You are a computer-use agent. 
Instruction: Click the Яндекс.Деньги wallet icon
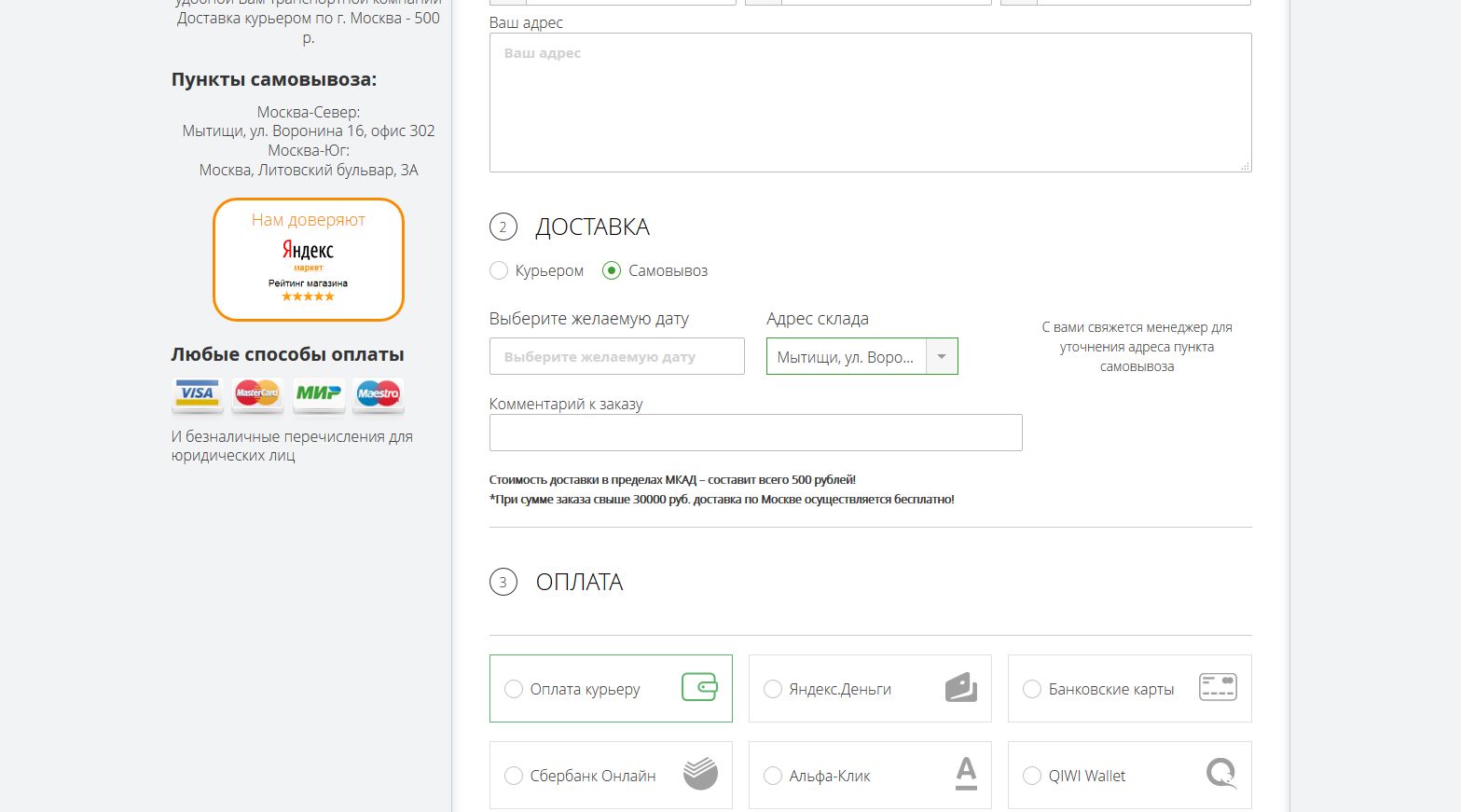click(960, 688)
